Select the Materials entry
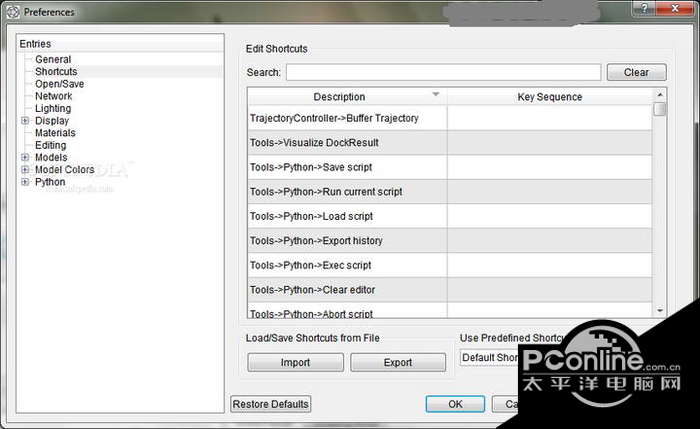This screenshot has height=429, width=700. (x=55, y=133)
